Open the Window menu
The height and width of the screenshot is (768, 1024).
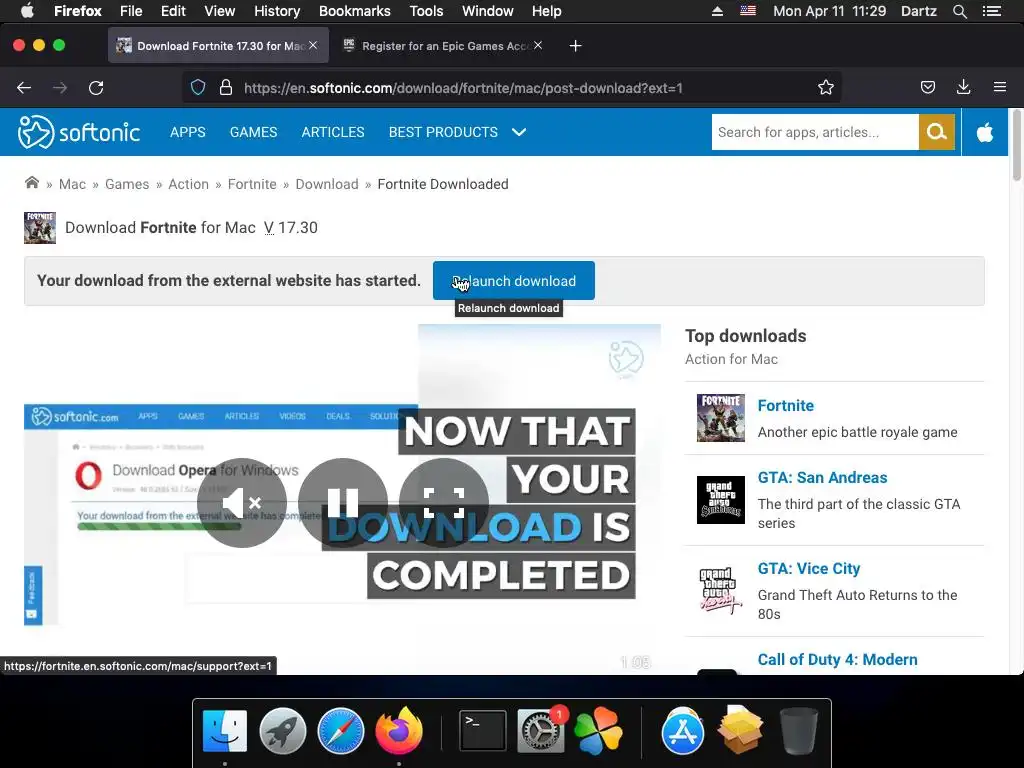tap(488, 11)
